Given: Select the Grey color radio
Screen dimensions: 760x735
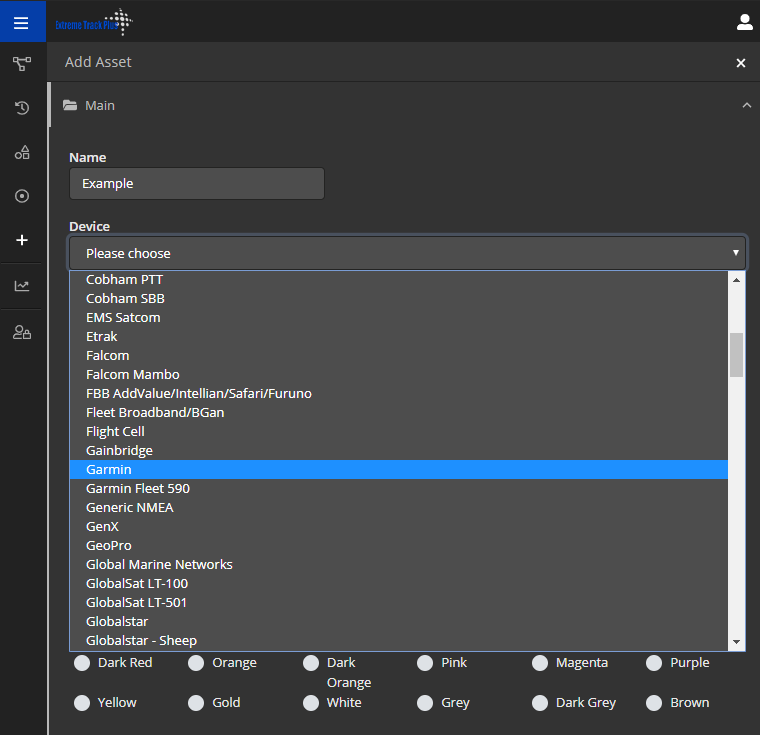Looking at the screenshot, I should pyautogui.click(x=425, y=703).
